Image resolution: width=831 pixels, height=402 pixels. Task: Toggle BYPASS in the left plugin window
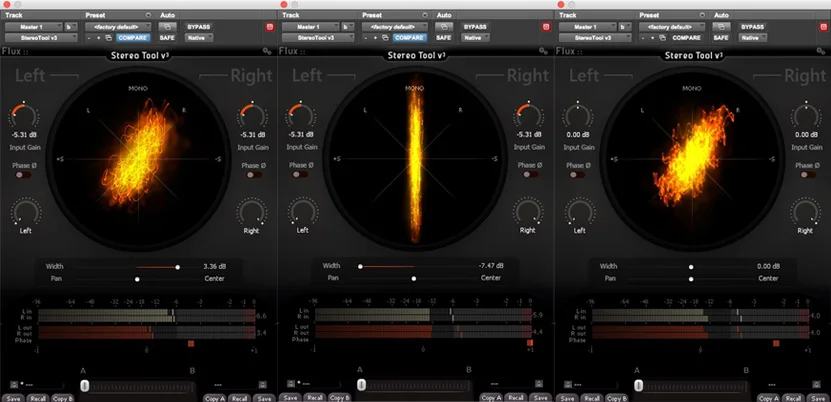tap(198, 26)
